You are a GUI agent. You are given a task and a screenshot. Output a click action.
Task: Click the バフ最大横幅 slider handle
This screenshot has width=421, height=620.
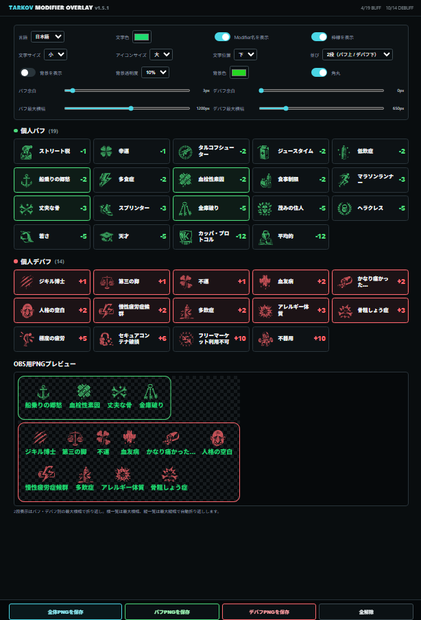tap(131, 108)
